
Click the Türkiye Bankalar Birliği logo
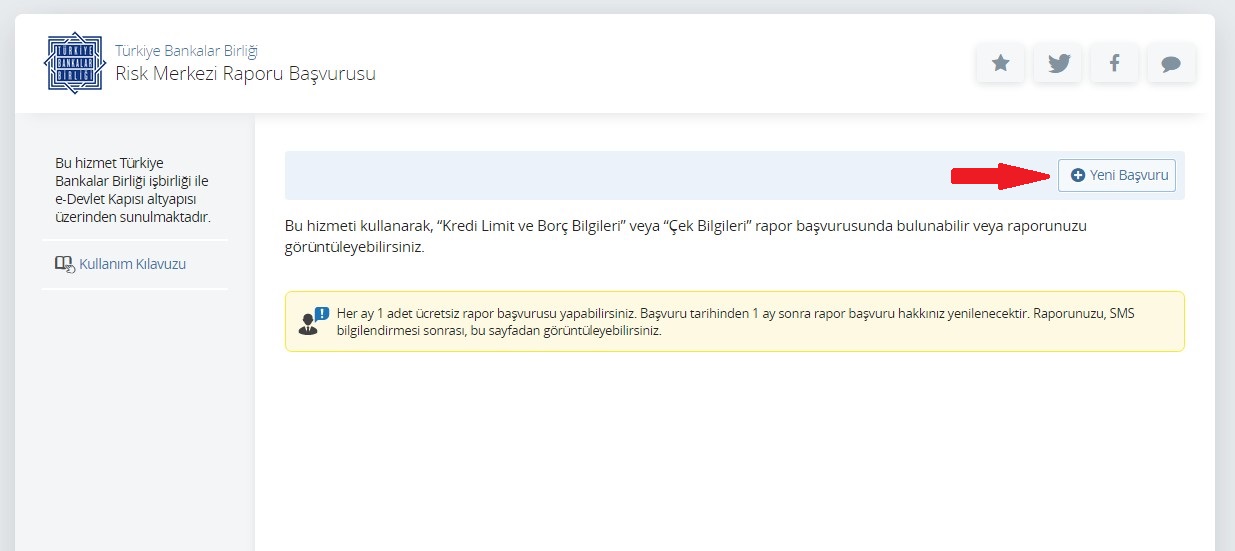(74, 62)
